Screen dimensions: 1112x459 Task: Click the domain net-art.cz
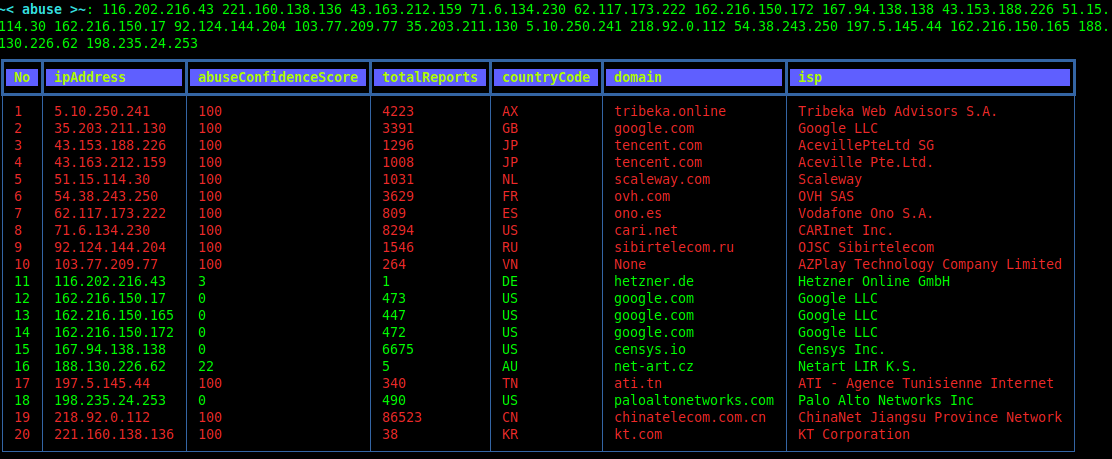point(654,367)
